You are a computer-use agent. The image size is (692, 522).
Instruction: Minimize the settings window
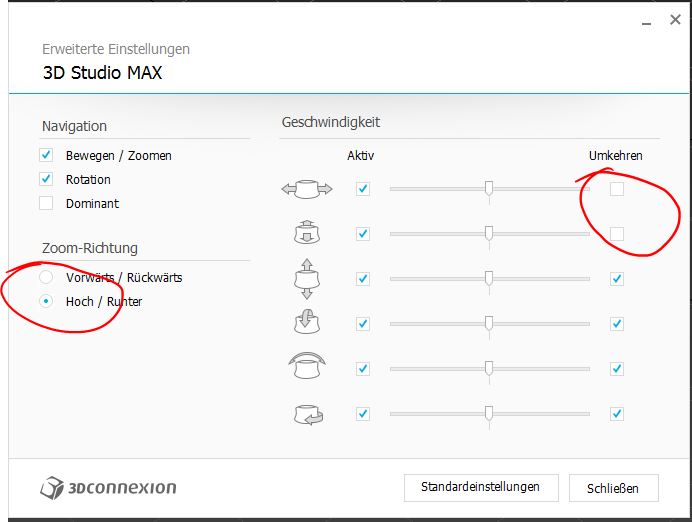(x=647, y=21)
